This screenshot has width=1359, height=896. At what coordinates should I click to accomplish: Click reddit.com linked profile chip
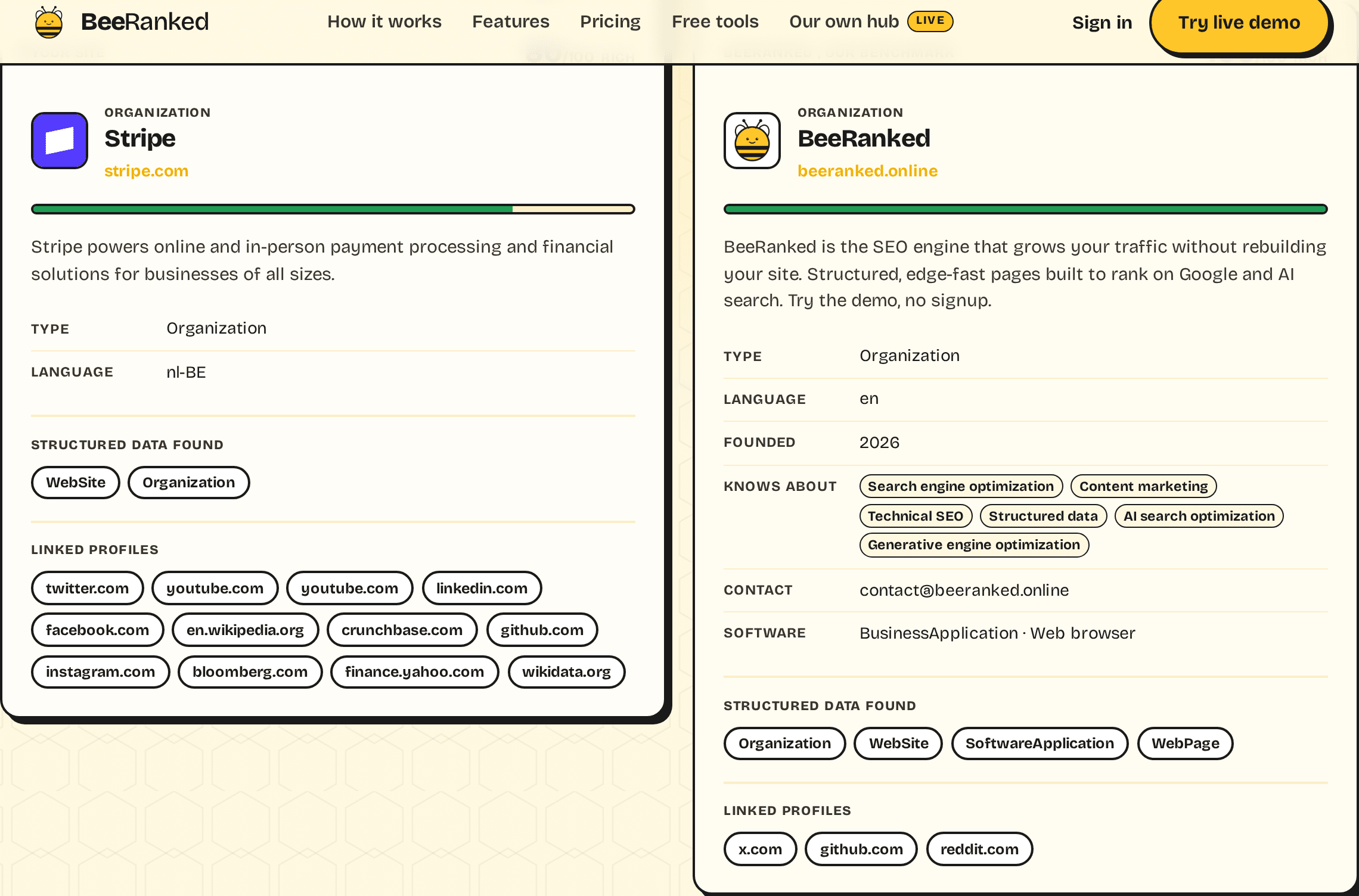[x=980, y=850]
